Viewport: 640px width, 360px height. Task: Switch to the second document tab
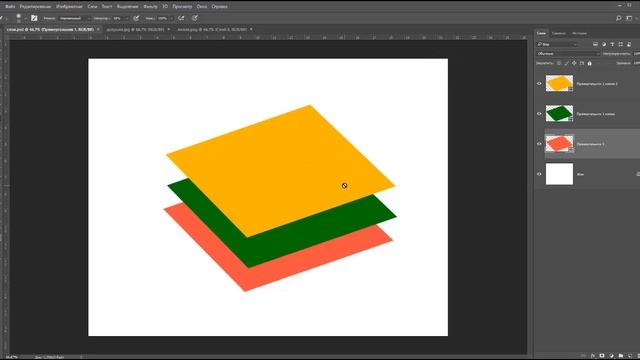(135, 29)
